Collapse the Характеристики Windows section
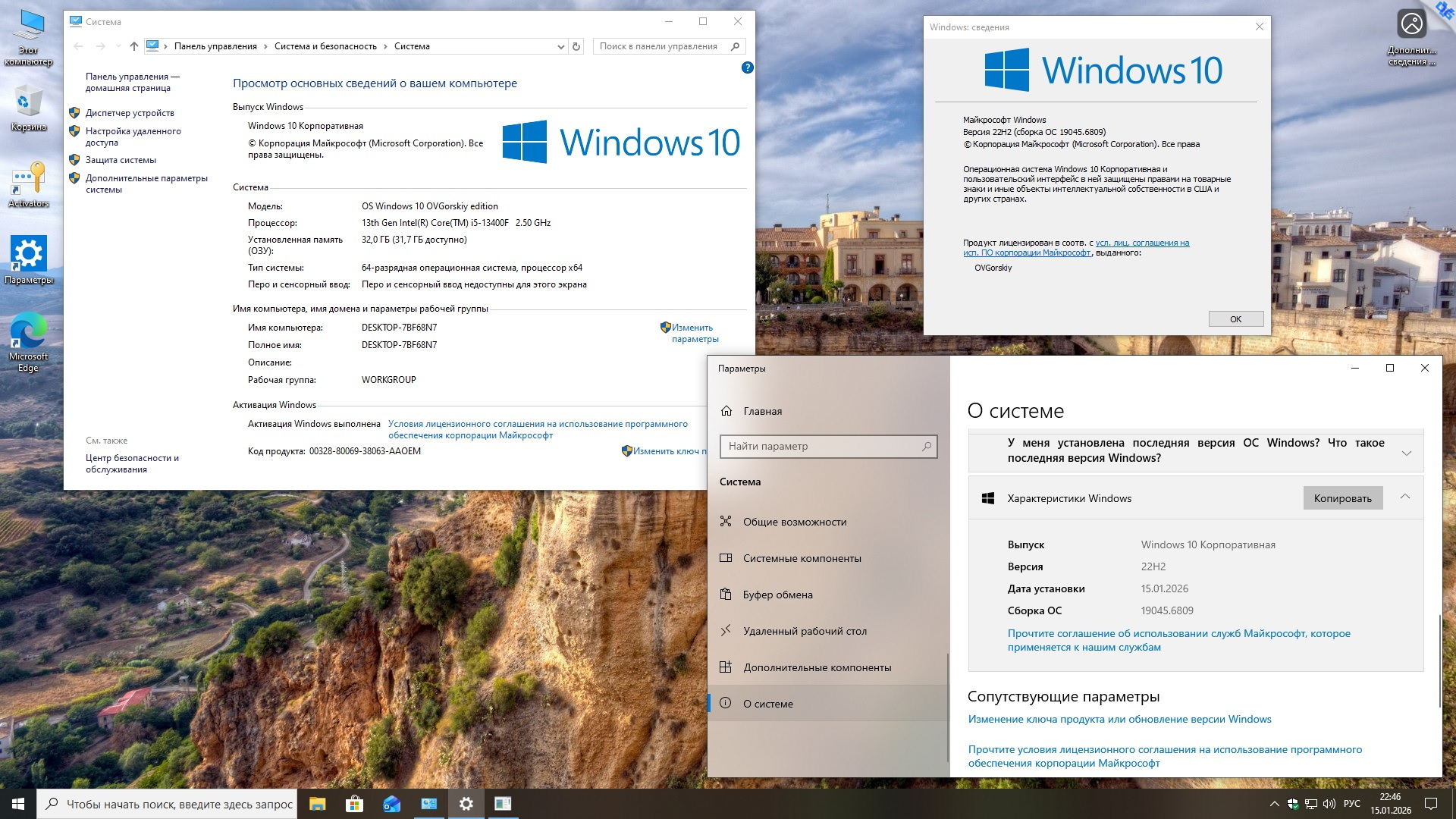The height and width of the screenshot is (819, 1456). pyautogui.click(x=1404, y=497)
